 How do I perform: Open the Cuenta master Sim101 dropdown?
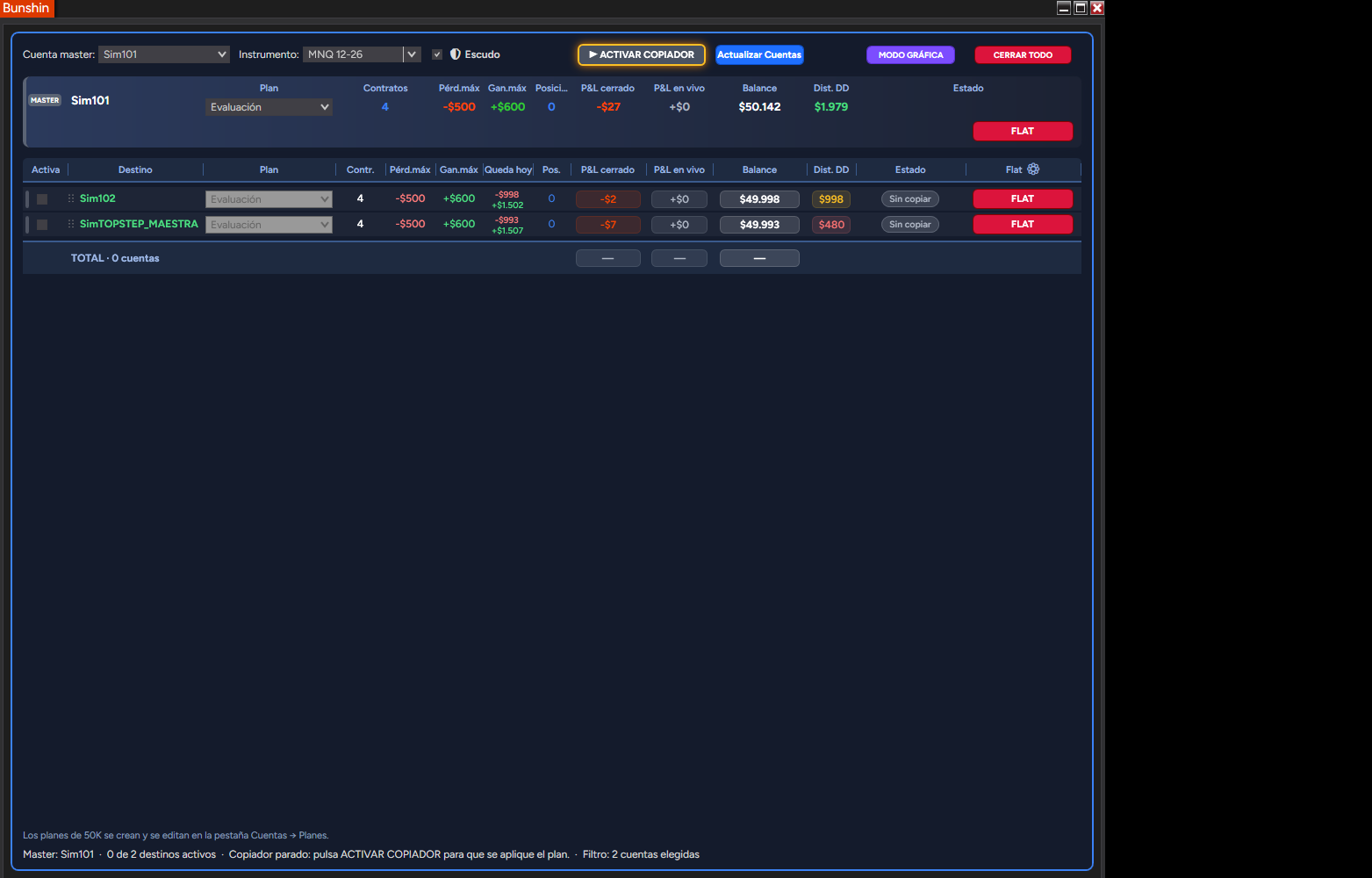(x=164, y=54)
